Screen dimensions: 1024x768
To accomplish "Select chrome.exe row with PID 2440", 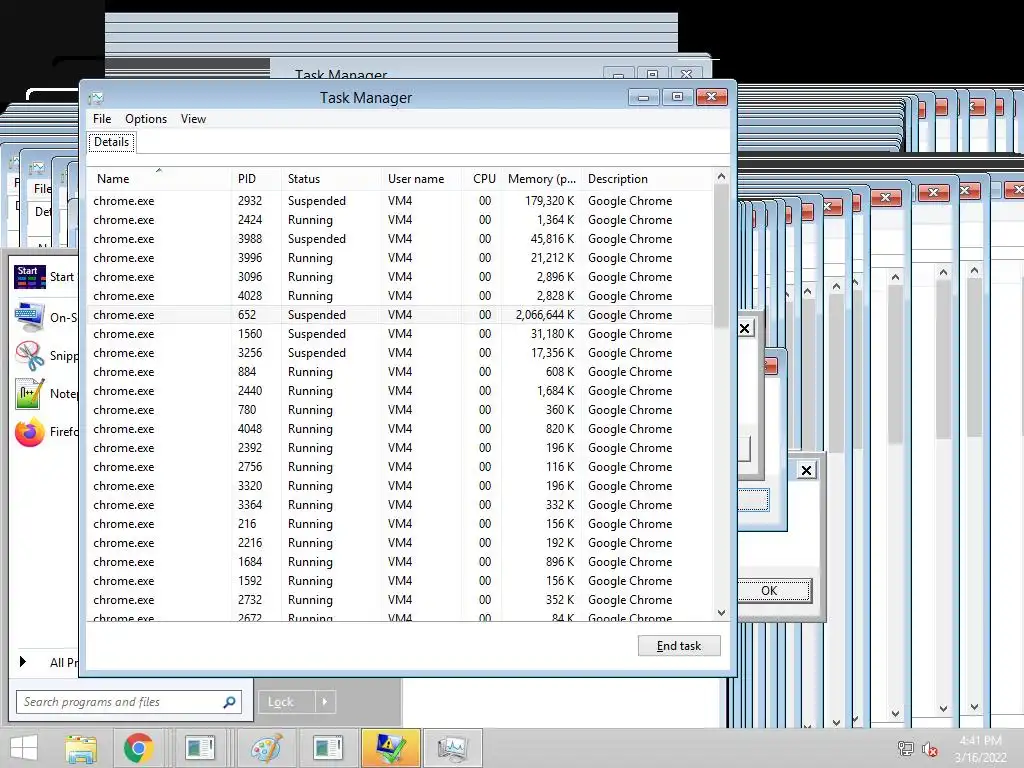I will [400, 391].
